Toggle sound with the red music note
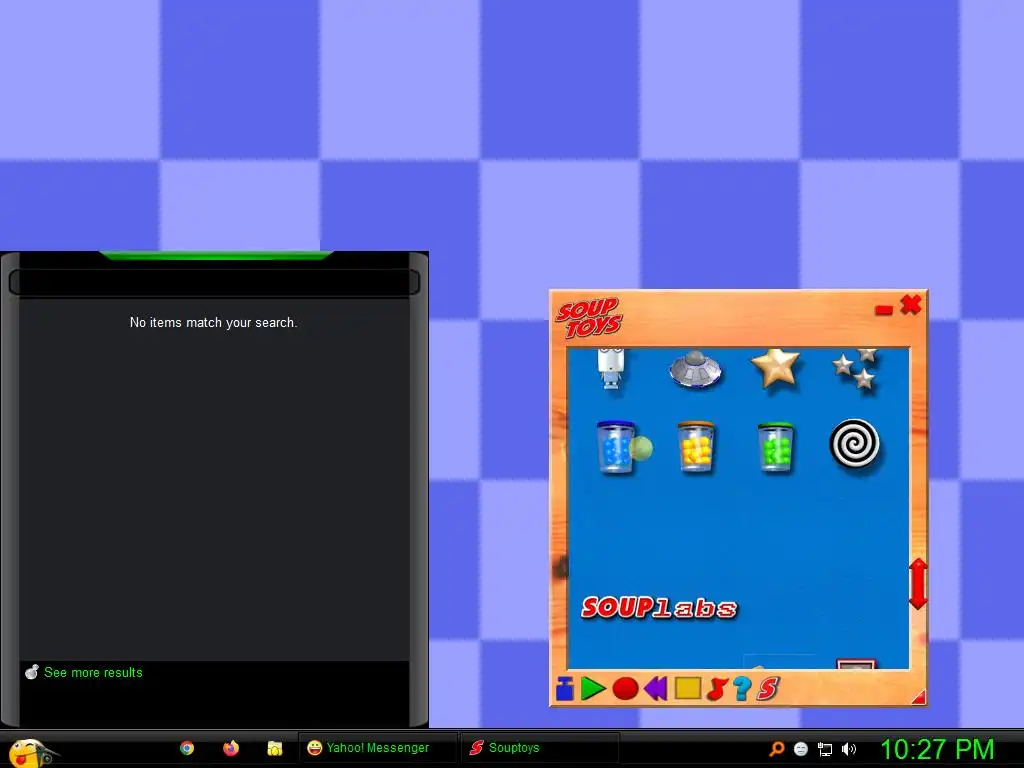The image size is (1024, 768). tap(717, 689)
